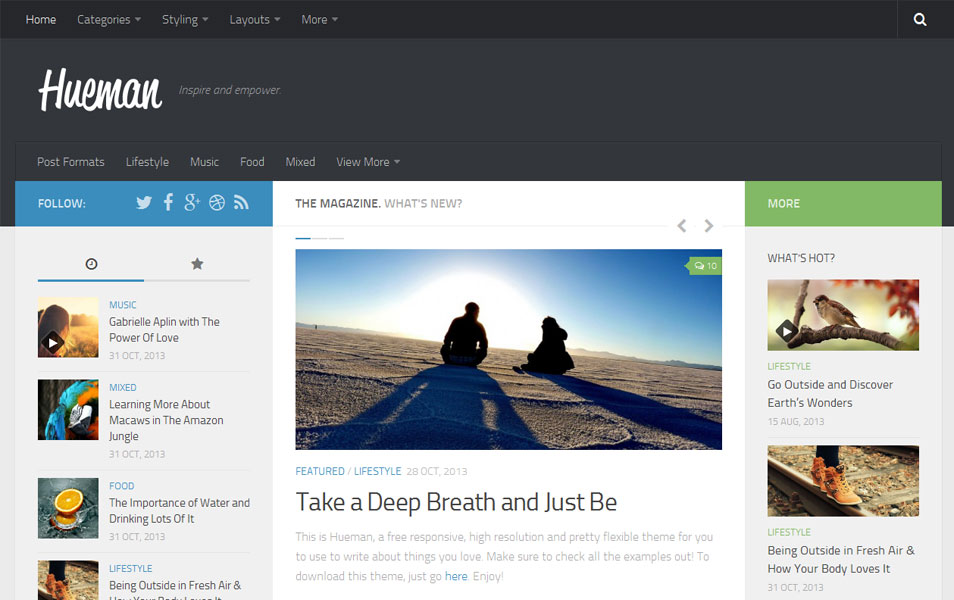The width and height of the screenshot is (954, 600).
Task: Open Post Formats navigation item
Action: tap(71, 162)
